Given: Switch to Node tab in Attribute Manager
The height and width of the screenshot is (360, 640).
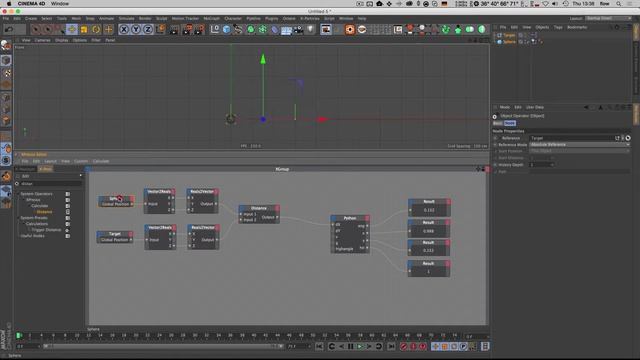Looking at the screenshot, I should click(510, 123).
